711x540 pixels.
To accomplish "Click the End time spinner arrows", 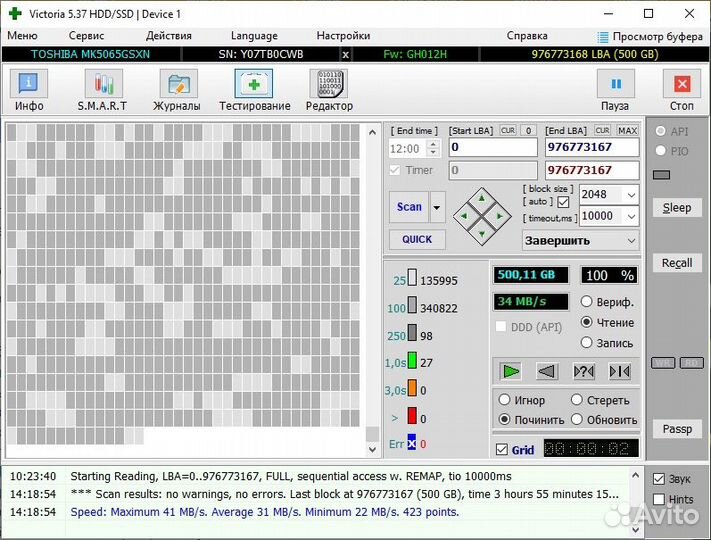I will pos(433,148).
